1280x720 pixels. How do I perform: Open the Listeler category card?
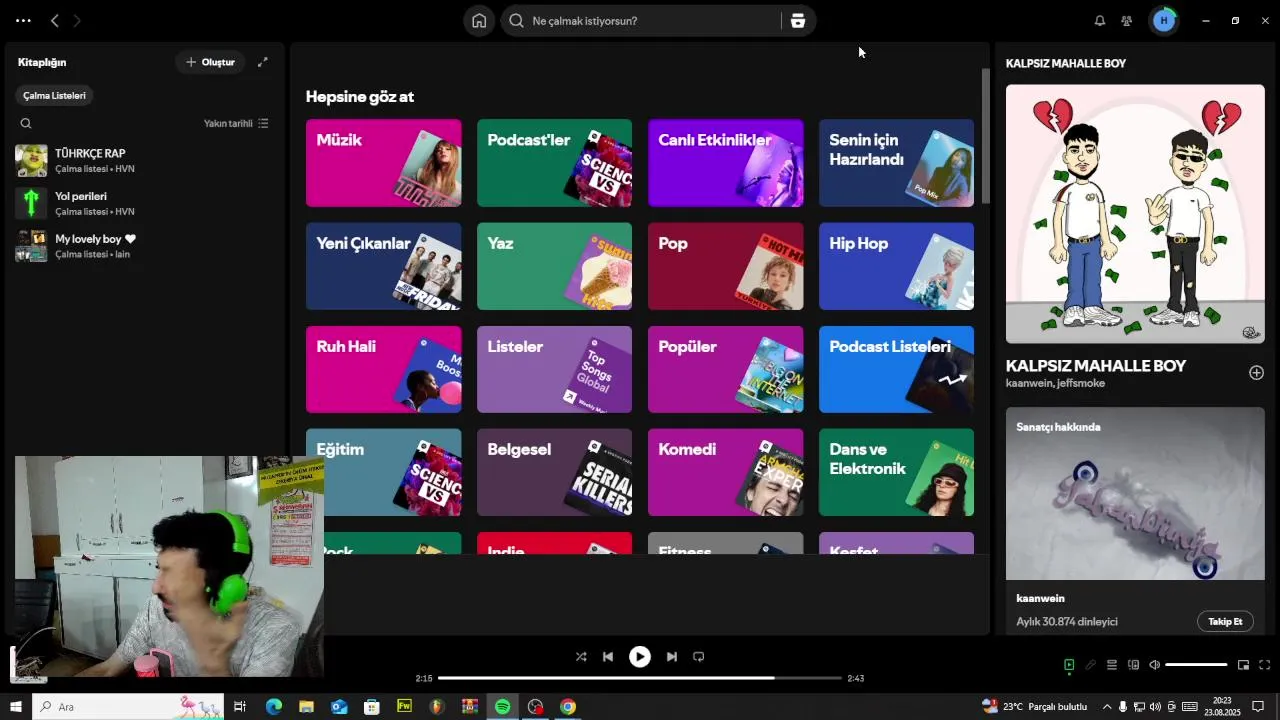tap(555, 369)
